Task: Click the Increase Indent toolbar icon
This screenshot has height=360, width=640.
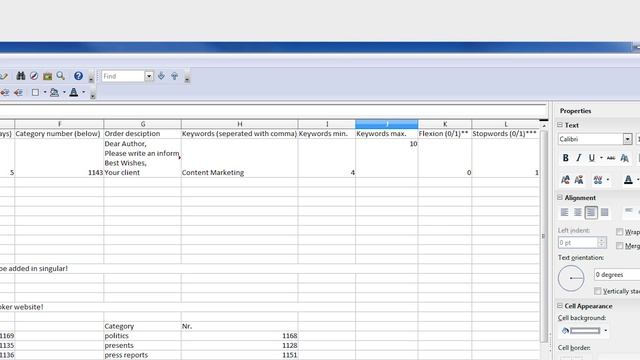Action: click(18, 93)
